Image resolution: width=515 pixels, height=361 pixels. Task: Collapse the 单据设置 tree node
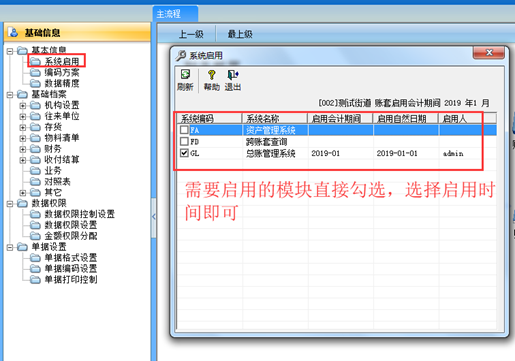coord(10,247)
